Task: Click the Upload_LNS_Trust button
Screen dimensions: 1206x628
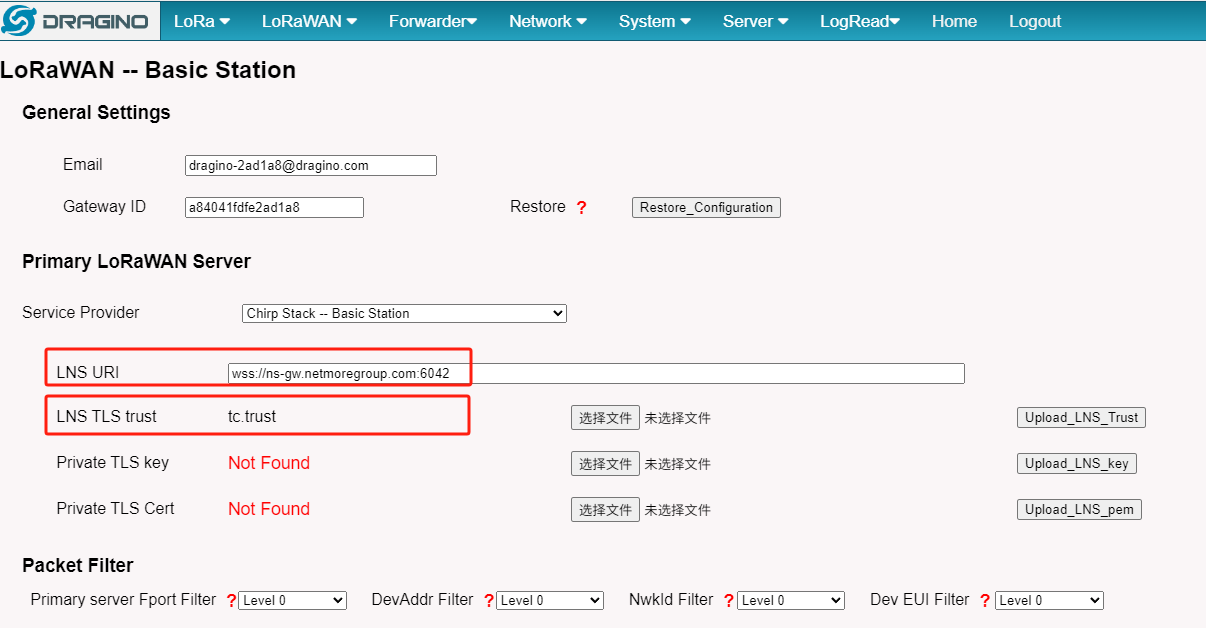Action: [x=1081, y=418]
